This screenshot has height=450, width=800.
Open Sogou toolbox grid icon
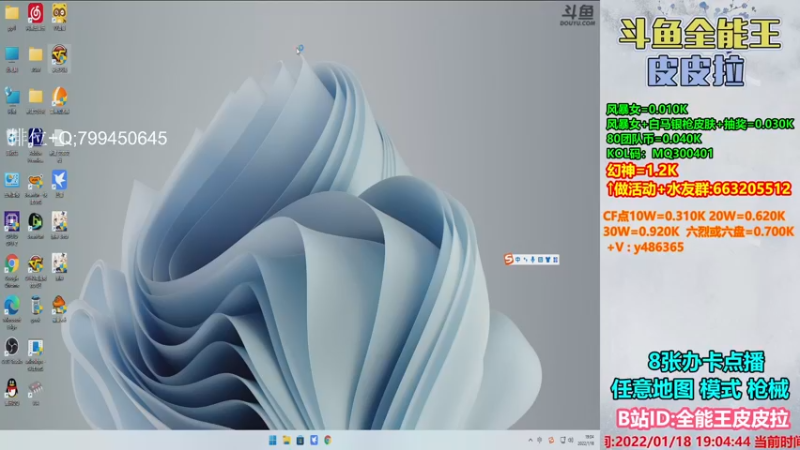(555, 260)
